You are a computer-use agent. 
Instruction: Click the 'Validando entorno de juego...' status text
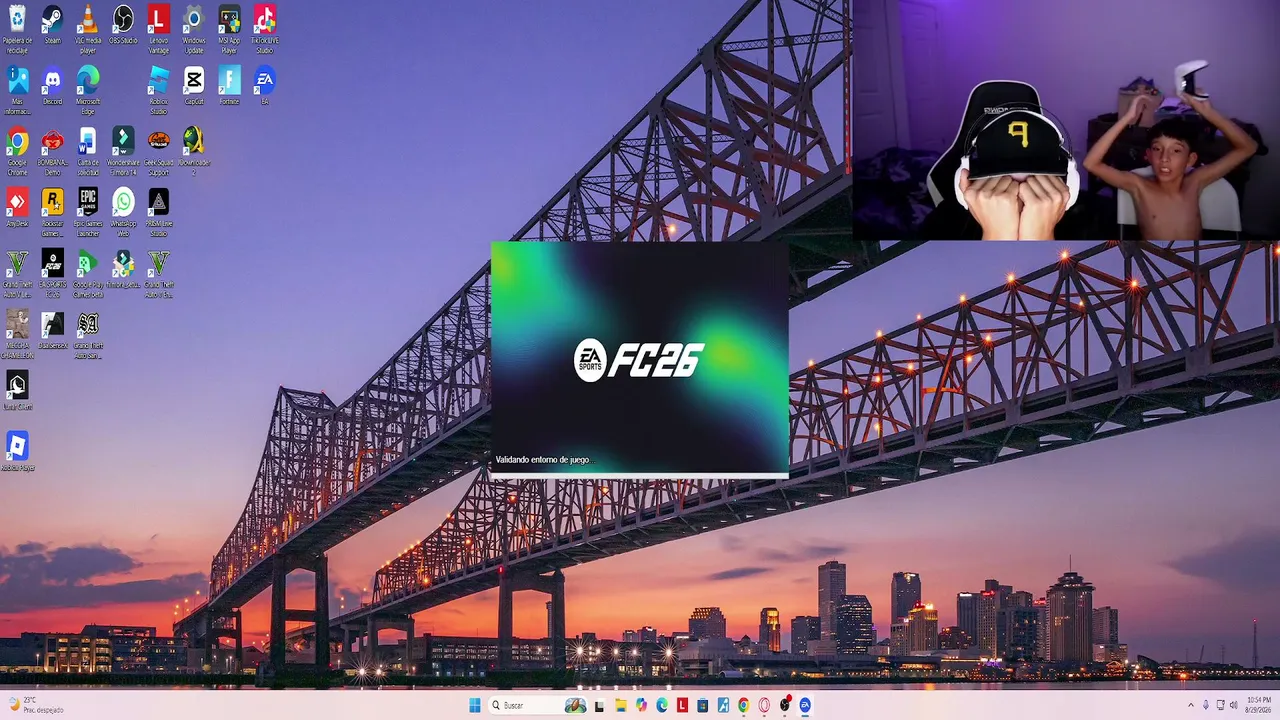[x=544, y=460]
